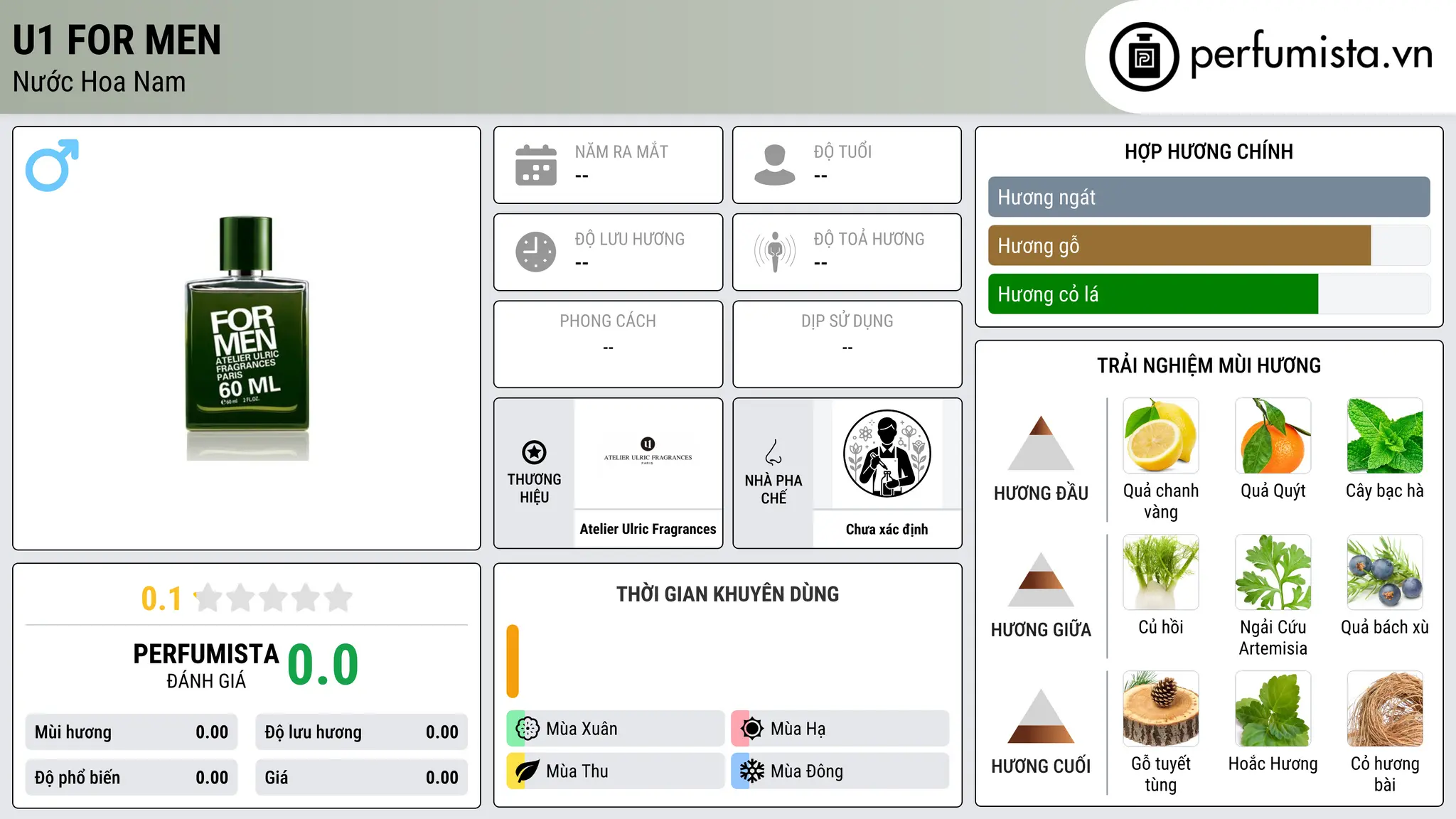Screen dimensions: 1456x819
Task: Click the calendar icon beside Năm ra mắt
Action: point(536,165)
